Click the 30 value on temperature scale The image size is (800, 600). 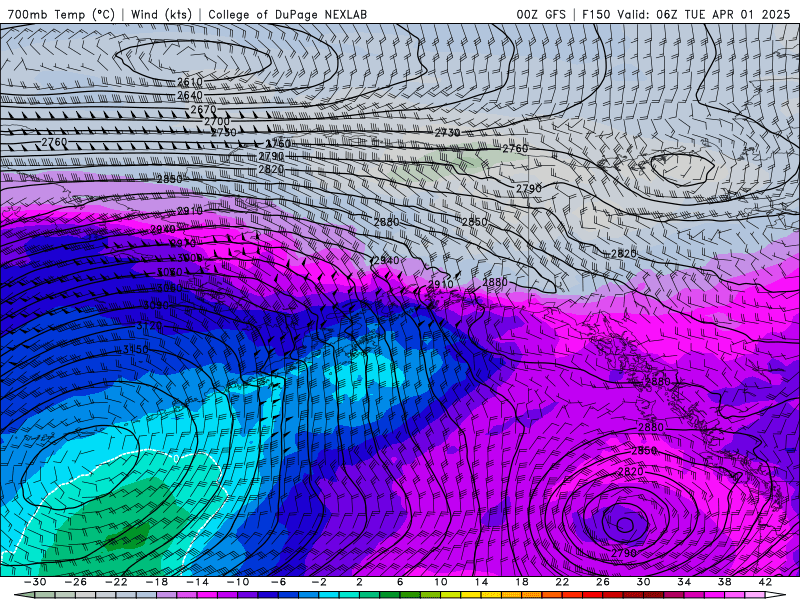643,582
